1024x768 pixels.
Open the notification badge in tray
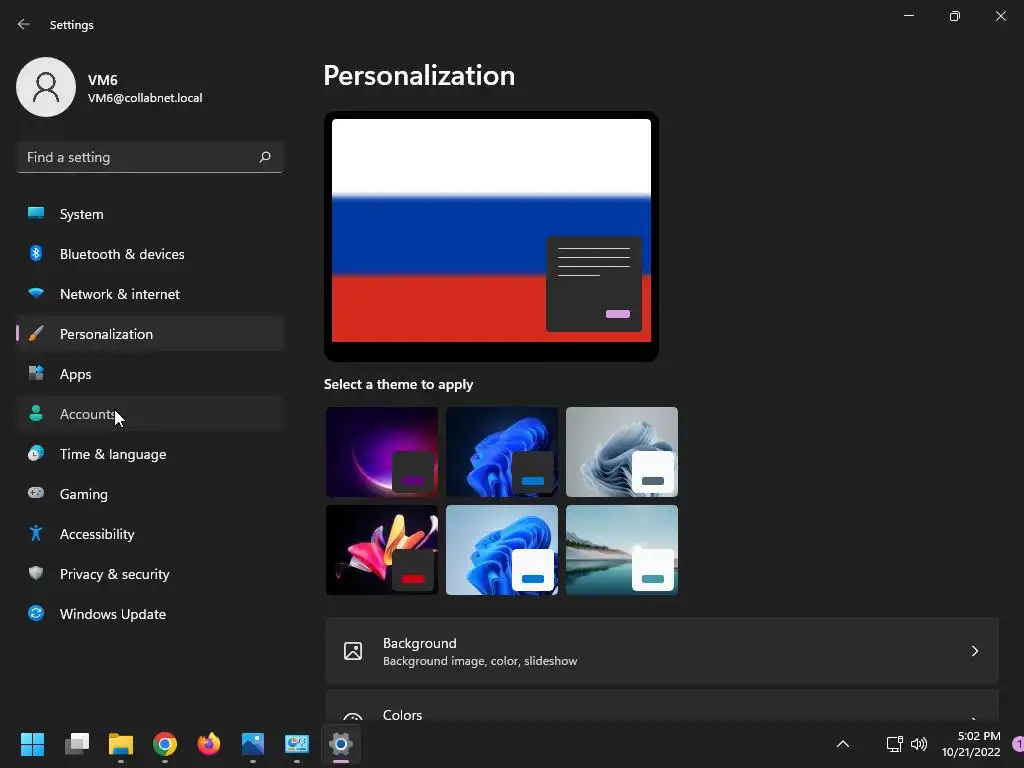tap(1017, 744)
